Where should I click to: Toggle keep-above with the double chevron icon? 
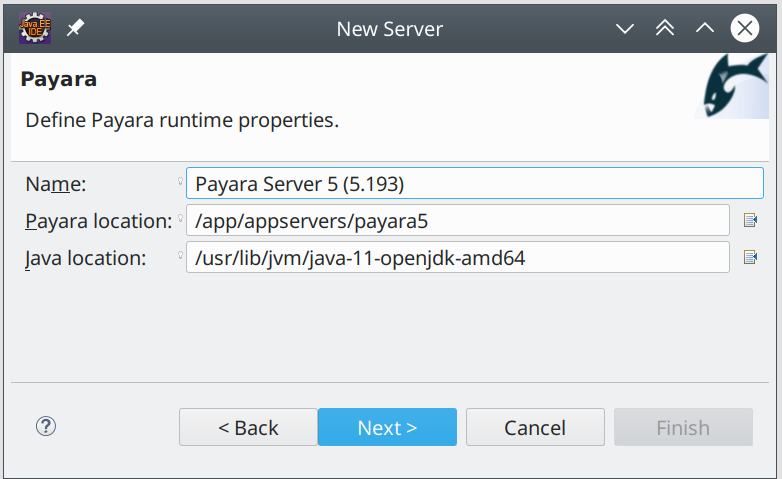tap(665, 28)
